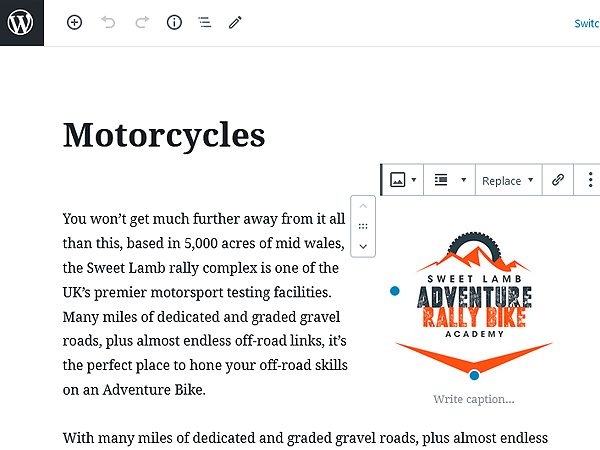The height and width of the screenshot is (450, 600).
Task: Select the Tools pencil icon
Action: [235, 23]
